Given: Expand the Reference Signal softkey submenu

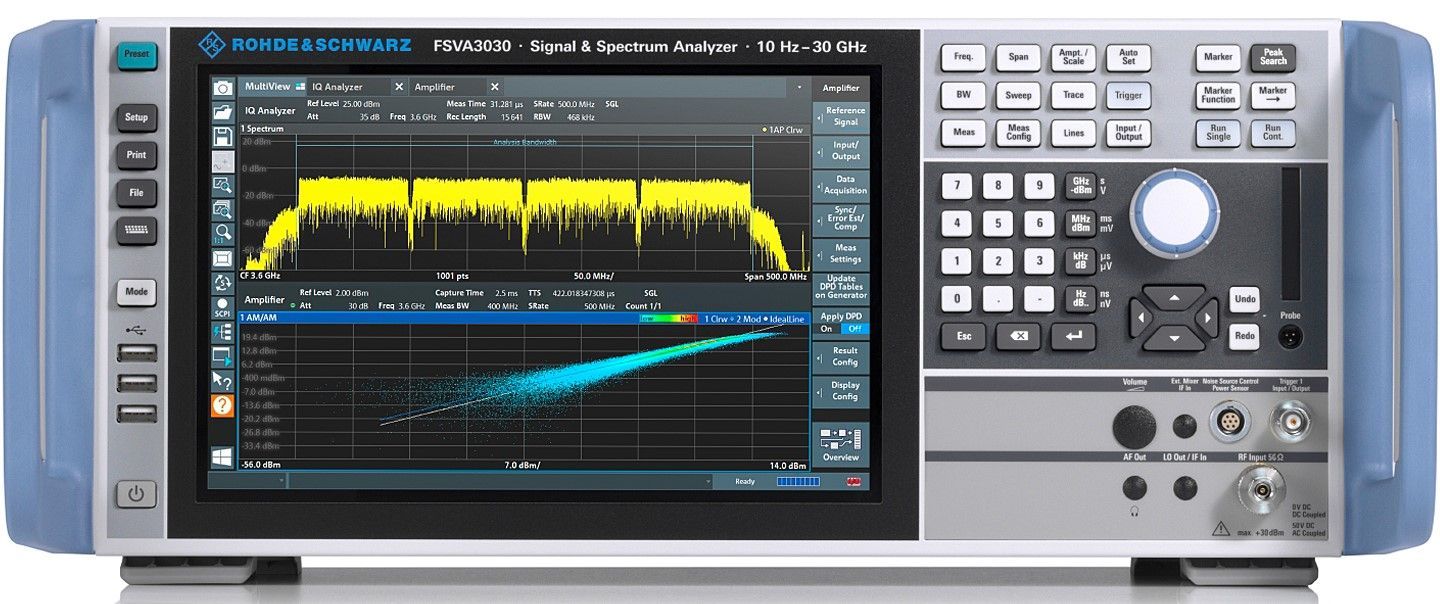Looking at the screenshot, I should coord(840,116).
